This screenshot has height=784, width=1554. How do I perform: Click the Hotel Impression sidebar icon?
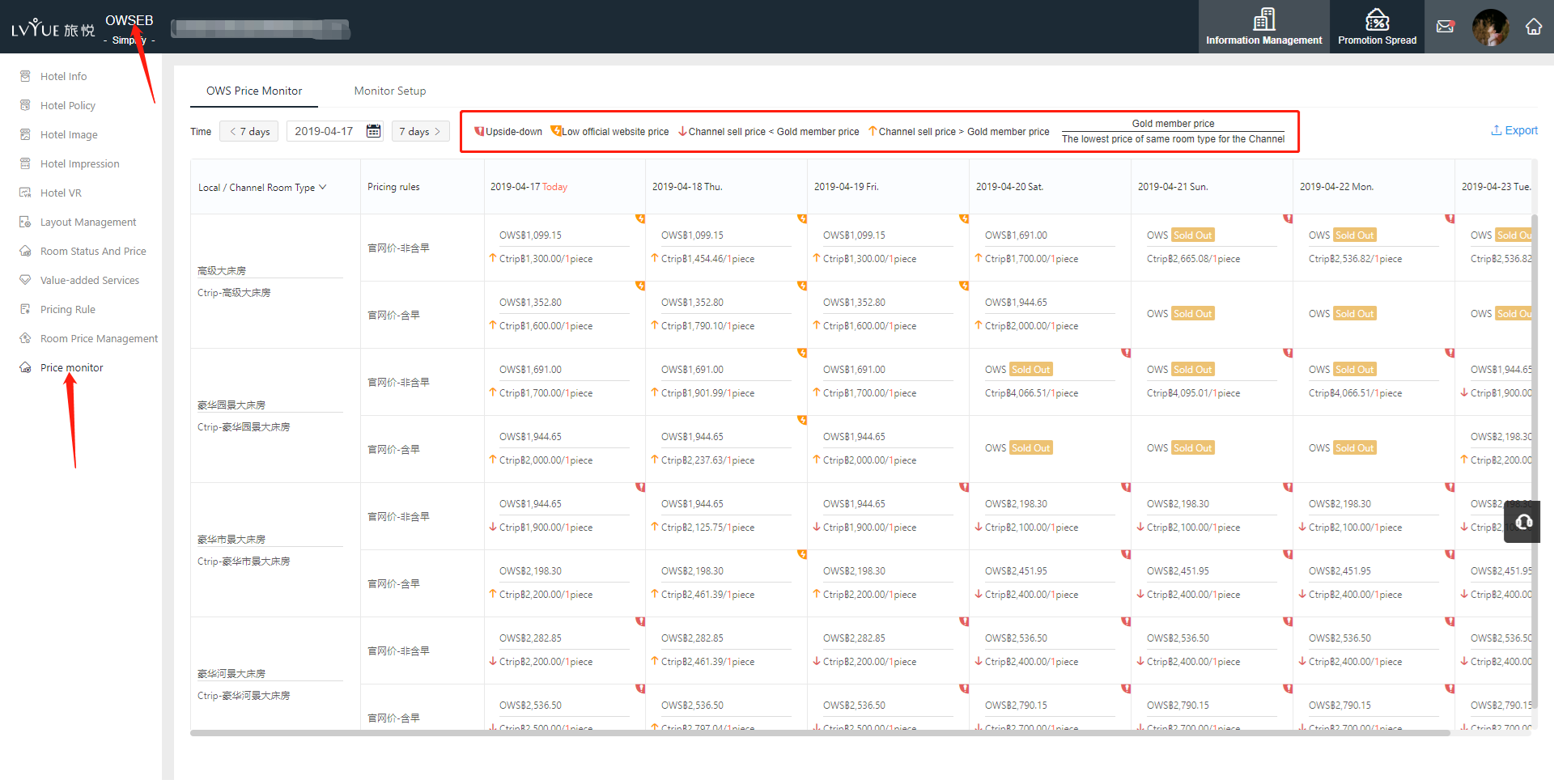25,163
